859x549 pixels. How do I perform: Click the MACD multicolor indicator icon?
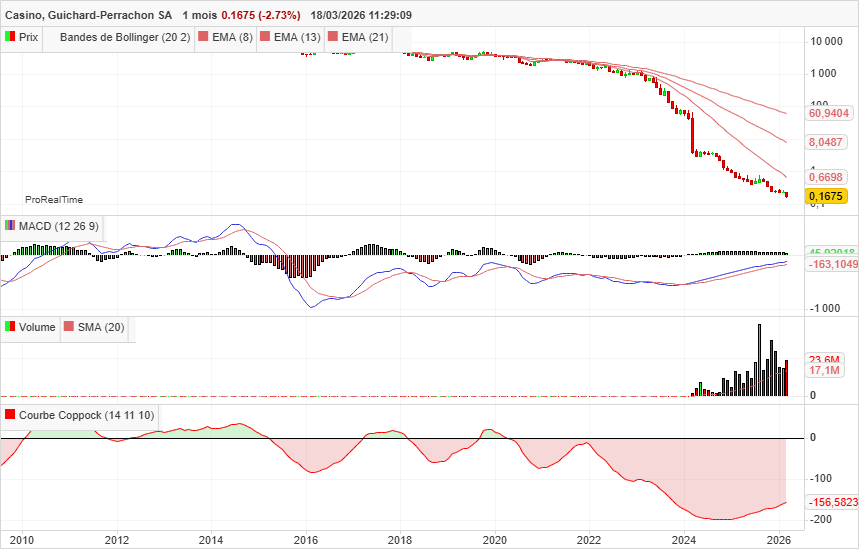[x=10, y=225]
